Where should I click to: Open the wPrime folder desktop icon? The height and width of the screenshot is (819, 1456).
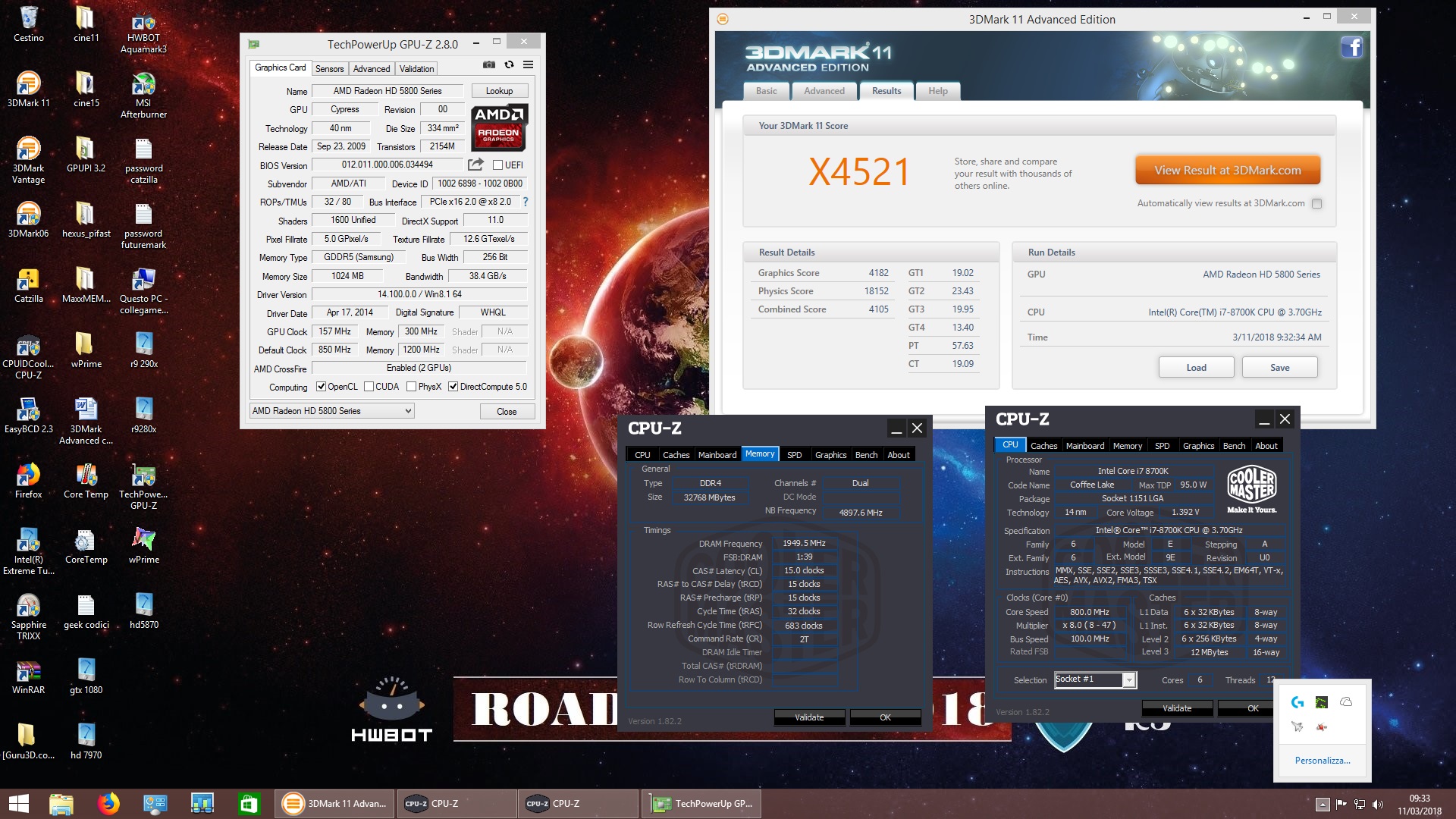(x=86, y=350)
